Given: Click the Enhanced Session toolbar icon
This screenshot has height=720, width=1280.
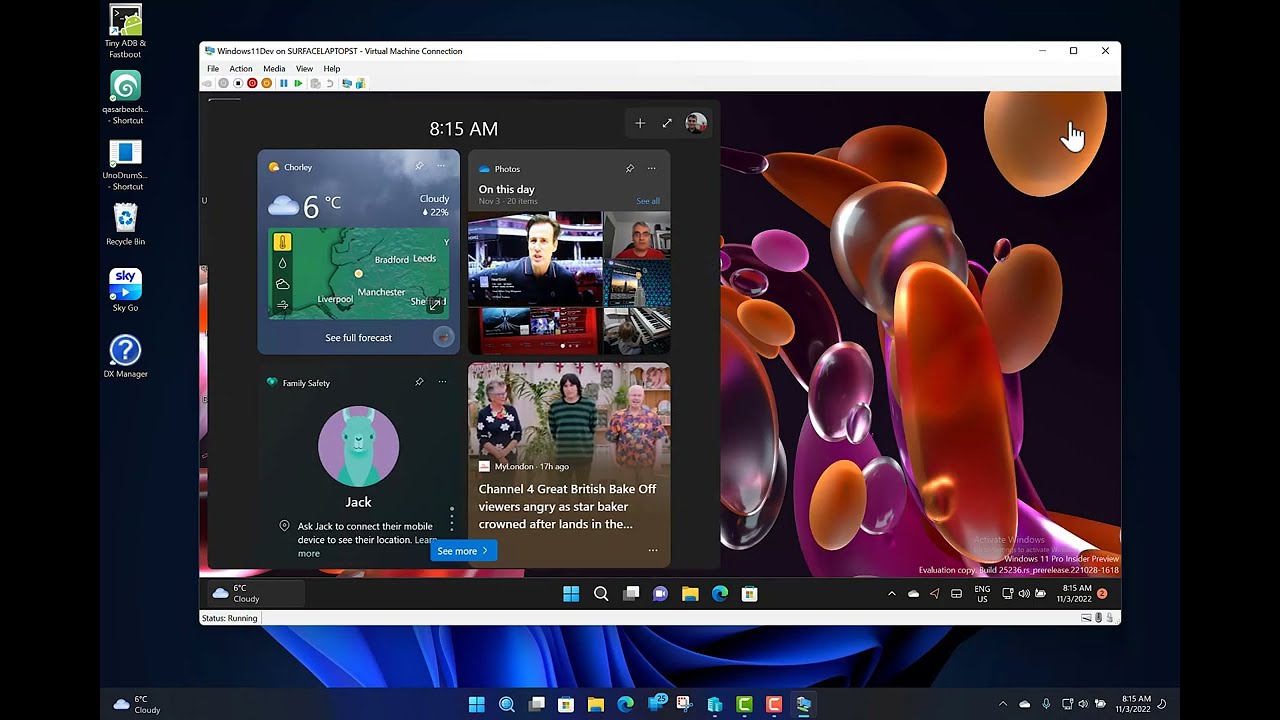Looking at the screenshot, I should click(x=347, y=83).
